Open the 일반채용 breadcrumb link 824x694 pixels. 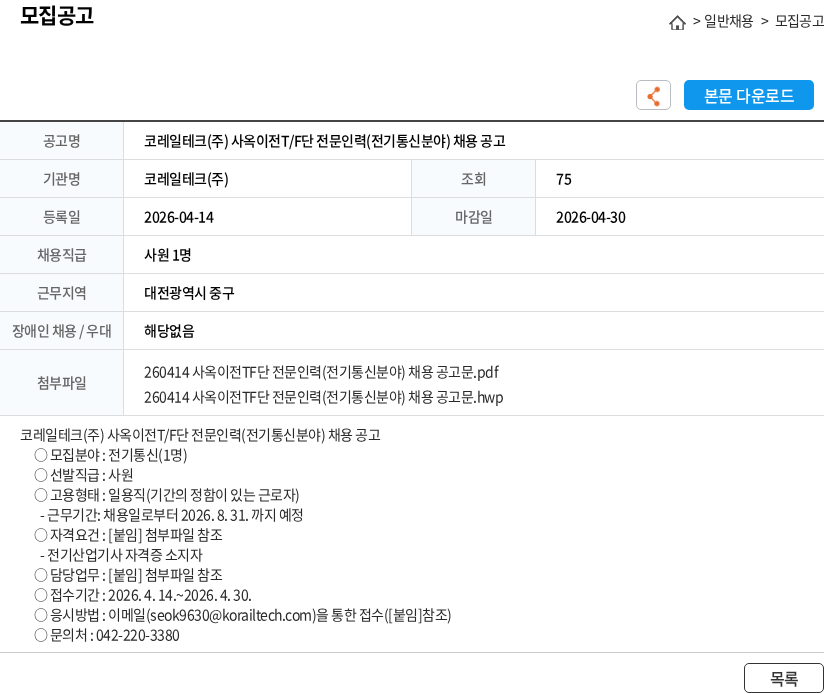pos(728,21)
